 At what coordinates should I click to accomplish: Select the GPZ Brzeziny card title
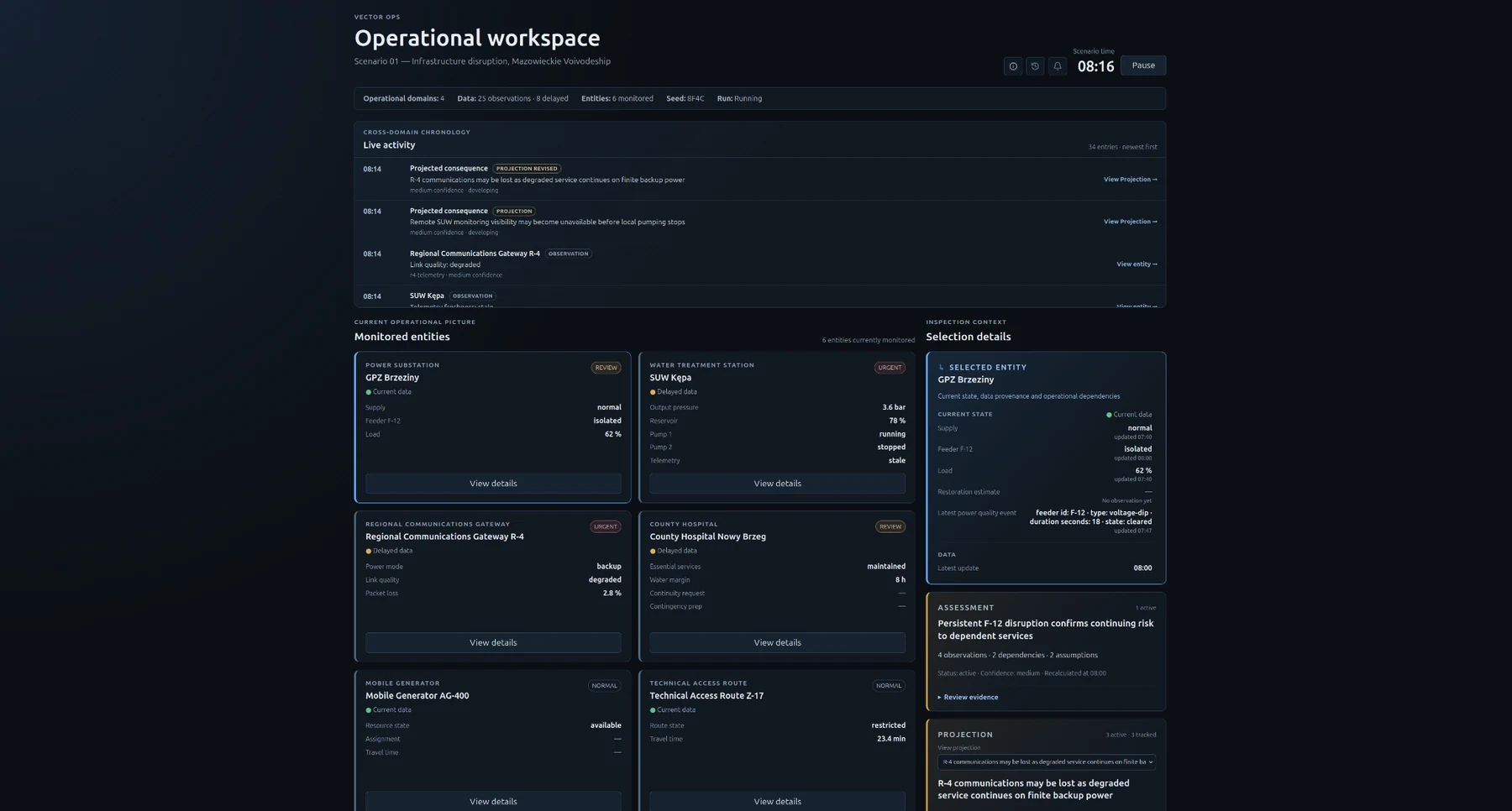[392, 378]
